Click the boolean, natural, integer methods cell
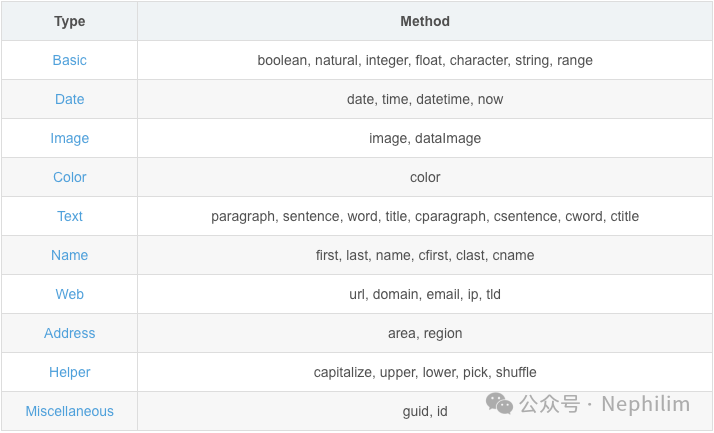Image resolution: width=714 pixels, height=433 pixels. (425, 60)
